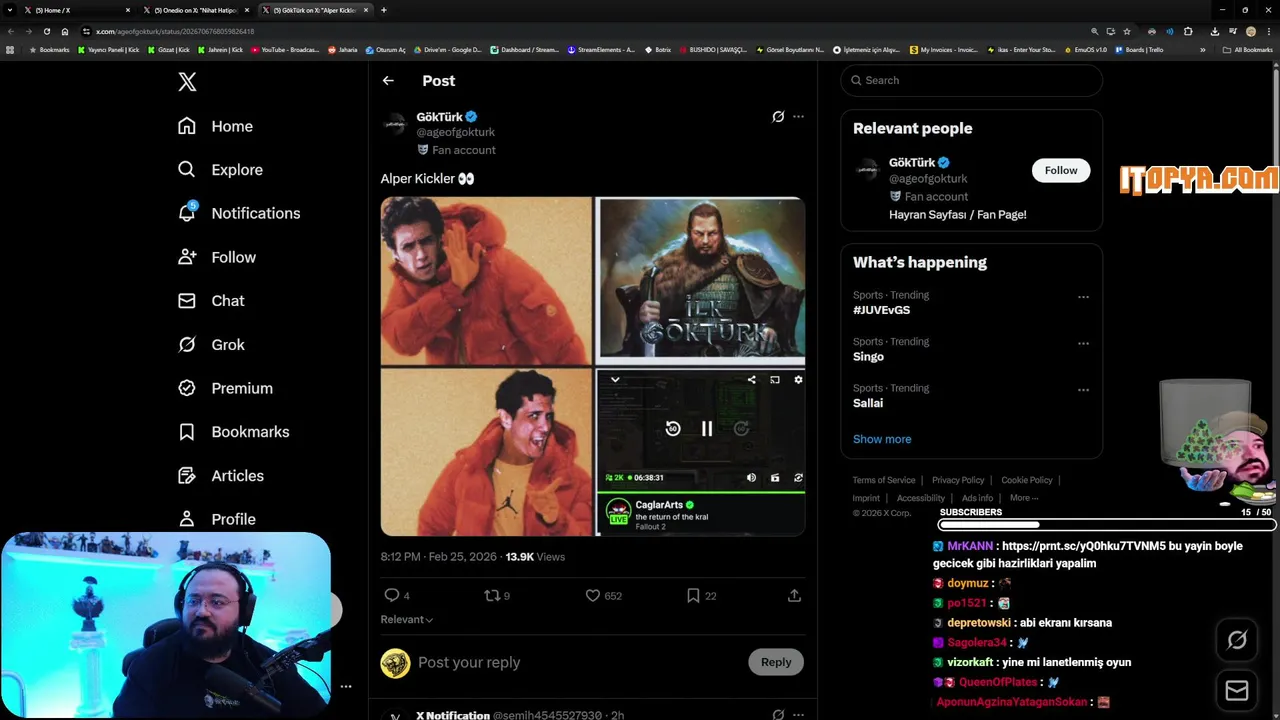
Task: Reload the page
Action: pos(46,31)
